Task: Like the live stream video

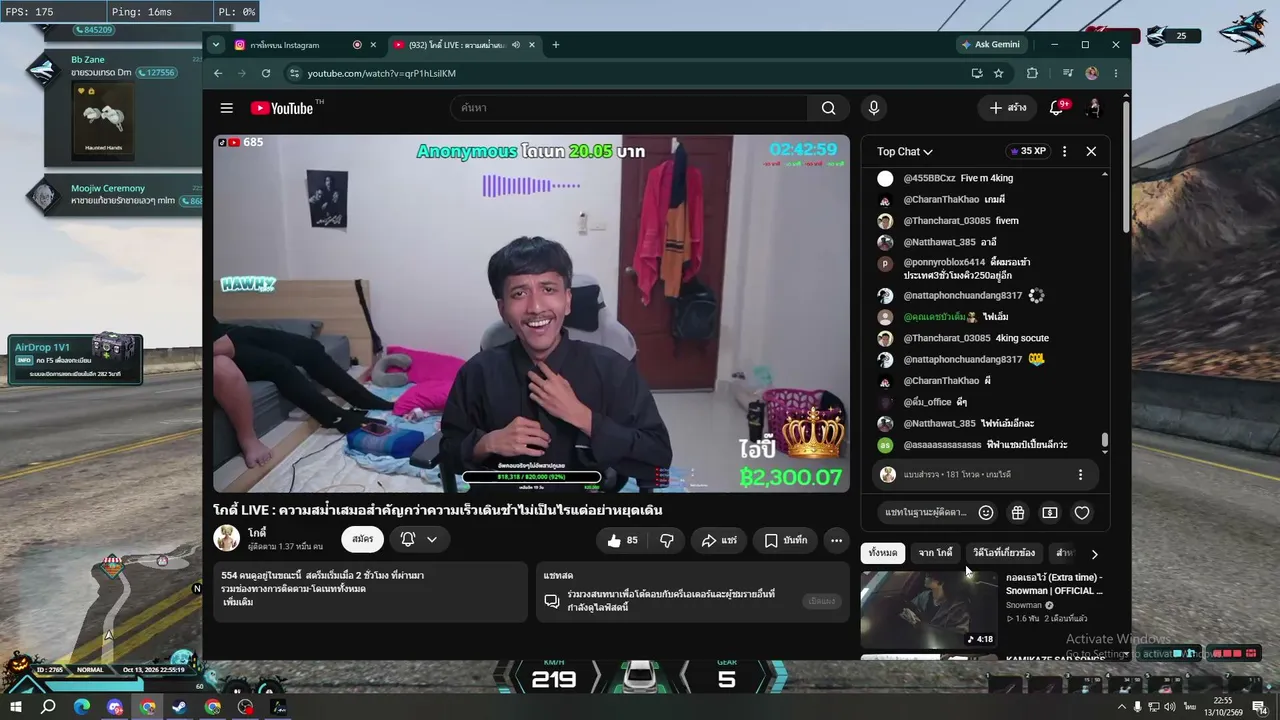Action: (622, 540)
